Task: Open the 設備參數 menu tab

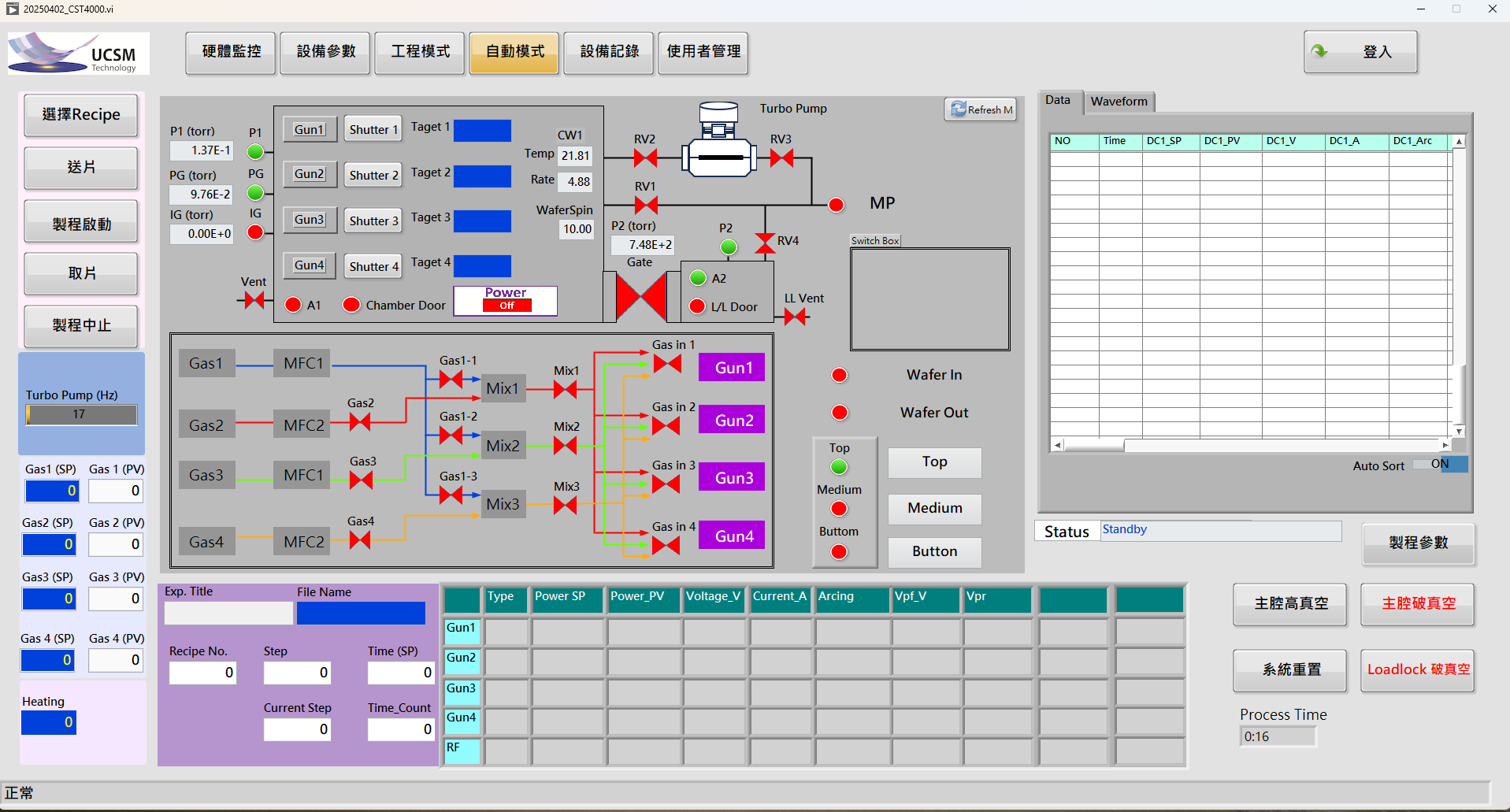Action: click(325, 52)
